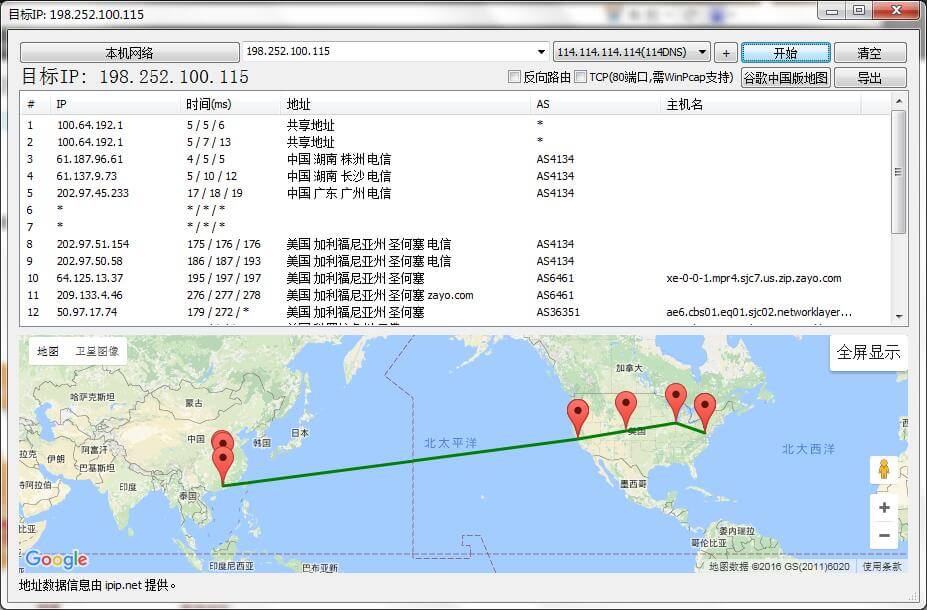927x610 pixels.
Task: Enable the 反向路由 checkbox
Action: pyautogui.click(x=515, y=77)
